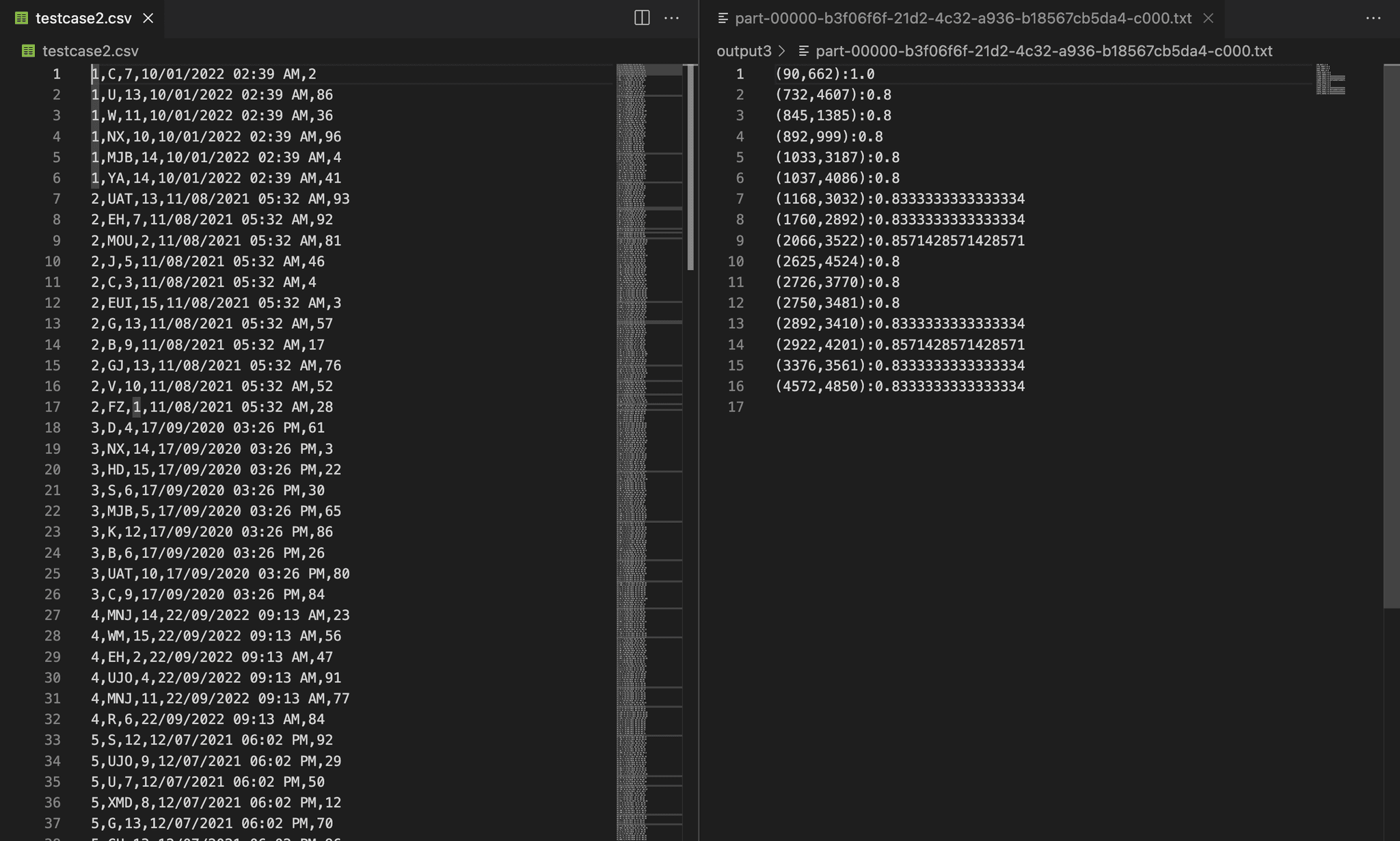The height and width of the screenshot is (841, 1400).
Task: Click line '2,FZ,1,11/08/2021 05:32 AM,28'
Action: 212,407
